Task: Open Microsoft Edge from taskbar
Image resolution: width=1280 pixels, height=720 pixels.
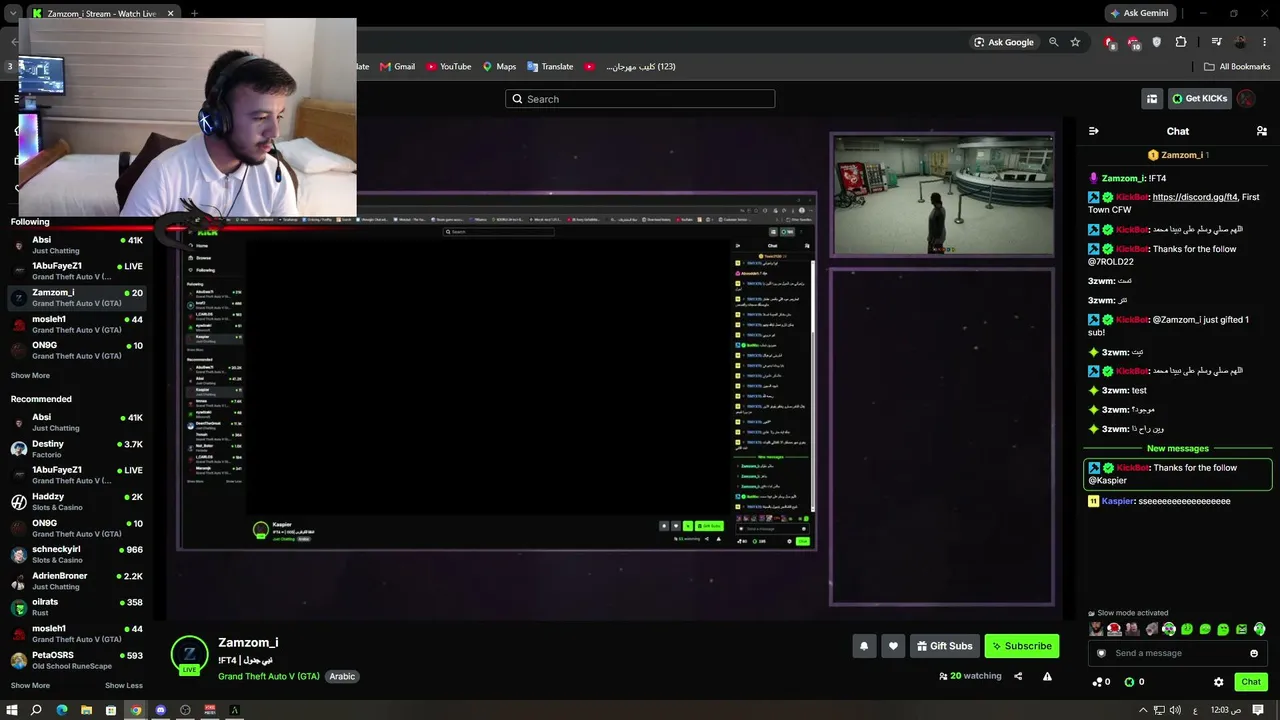Action: click(61, 710)
